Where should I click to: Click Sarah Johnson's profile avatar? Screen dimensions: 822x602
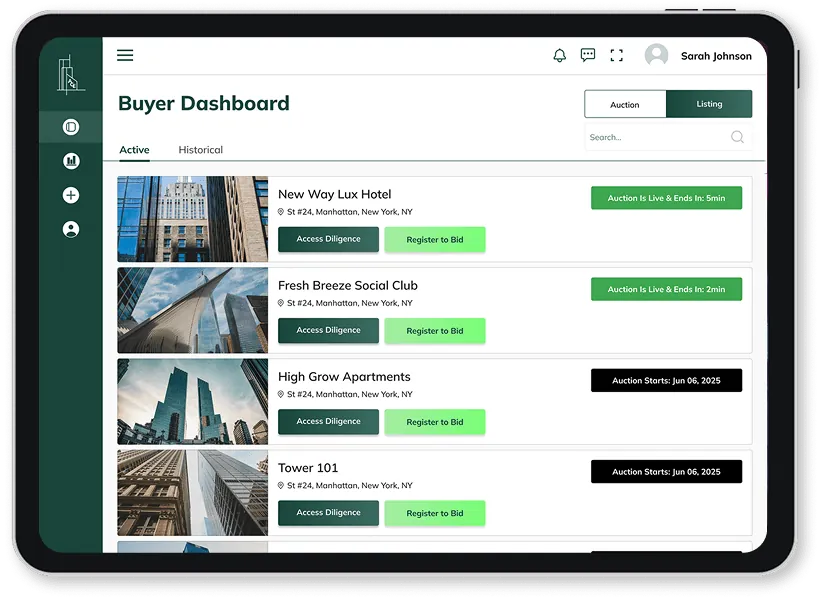(x=656, y=55)
